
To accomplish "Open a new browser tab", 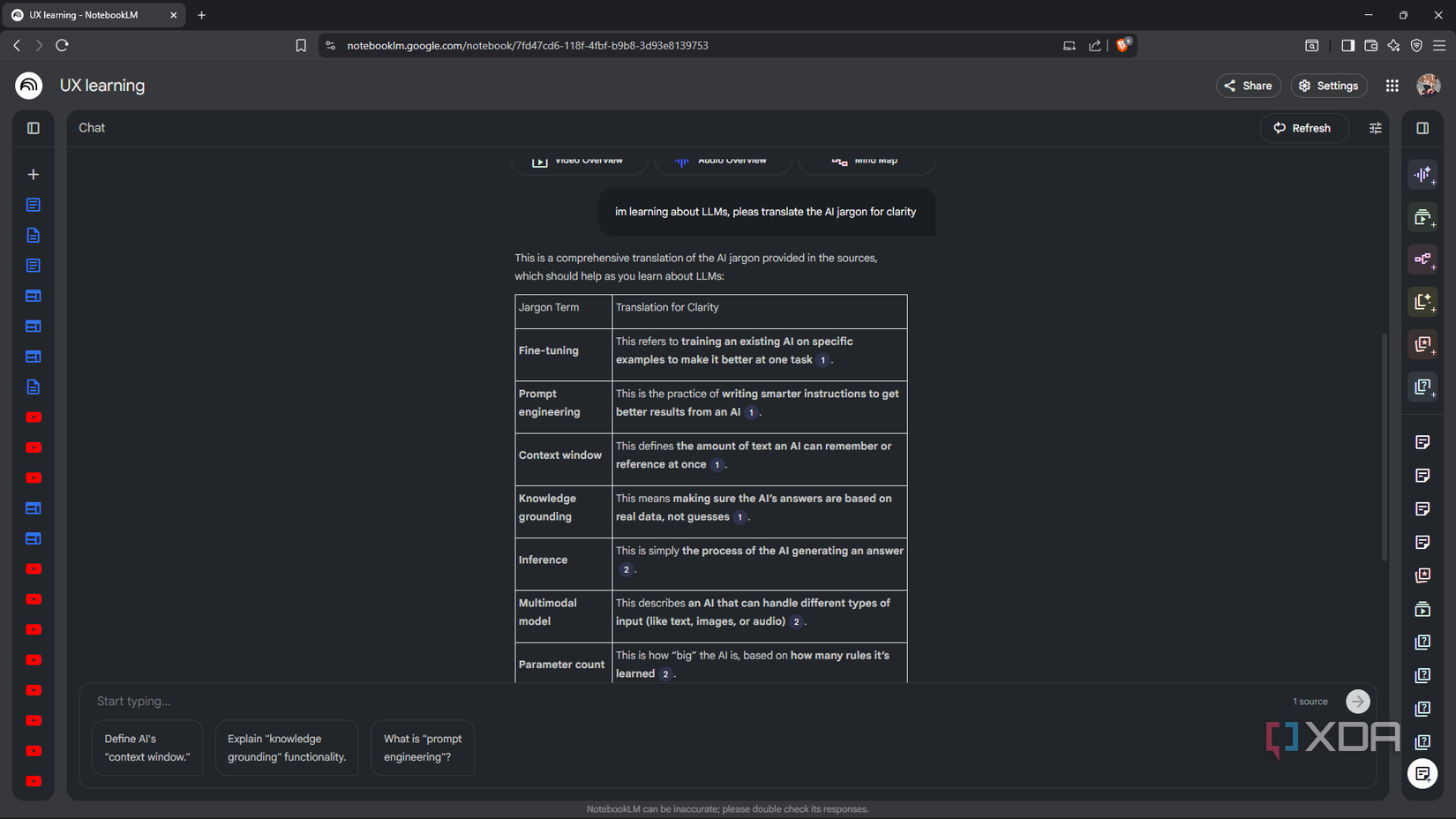I will tap(201, 15).
